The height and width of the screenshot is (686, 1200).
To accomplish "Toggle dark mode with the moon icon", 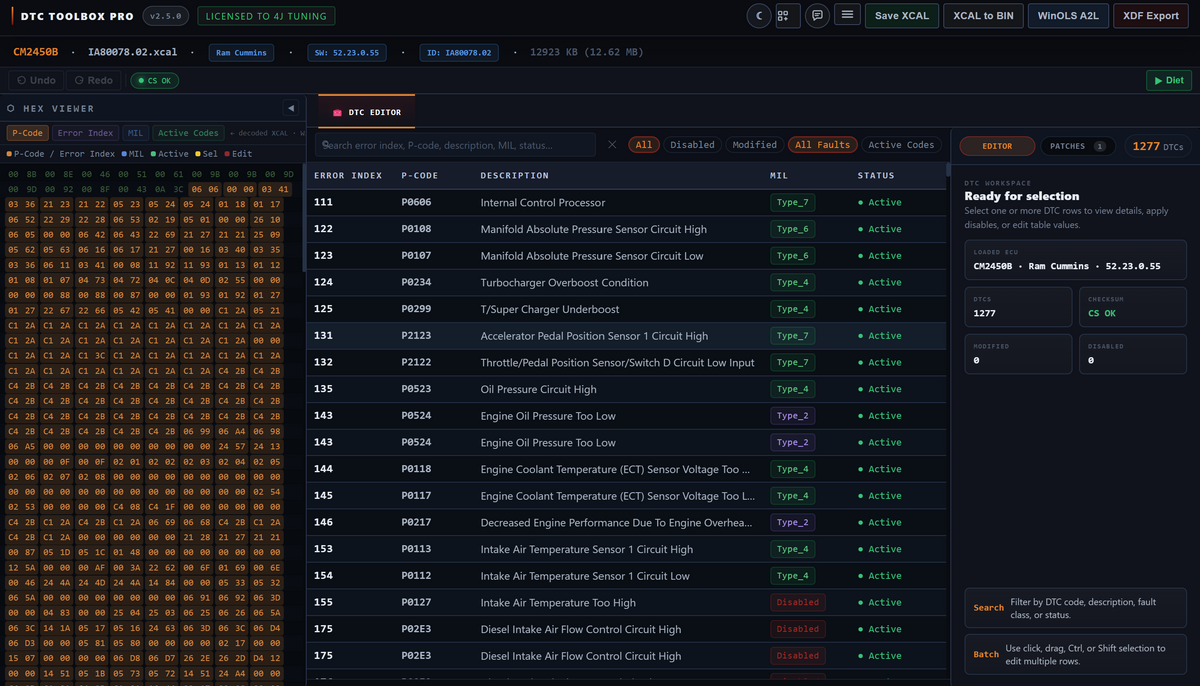I will [x=759, y=15].
